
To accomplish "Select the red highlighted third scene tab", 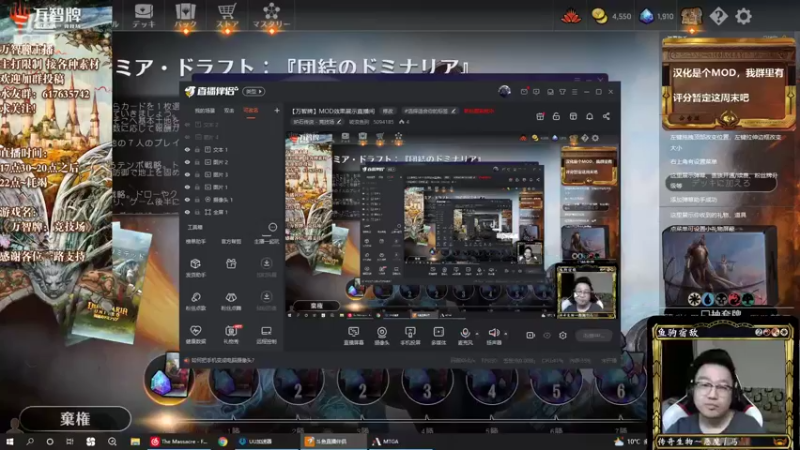I will click(x=251, y=110).
